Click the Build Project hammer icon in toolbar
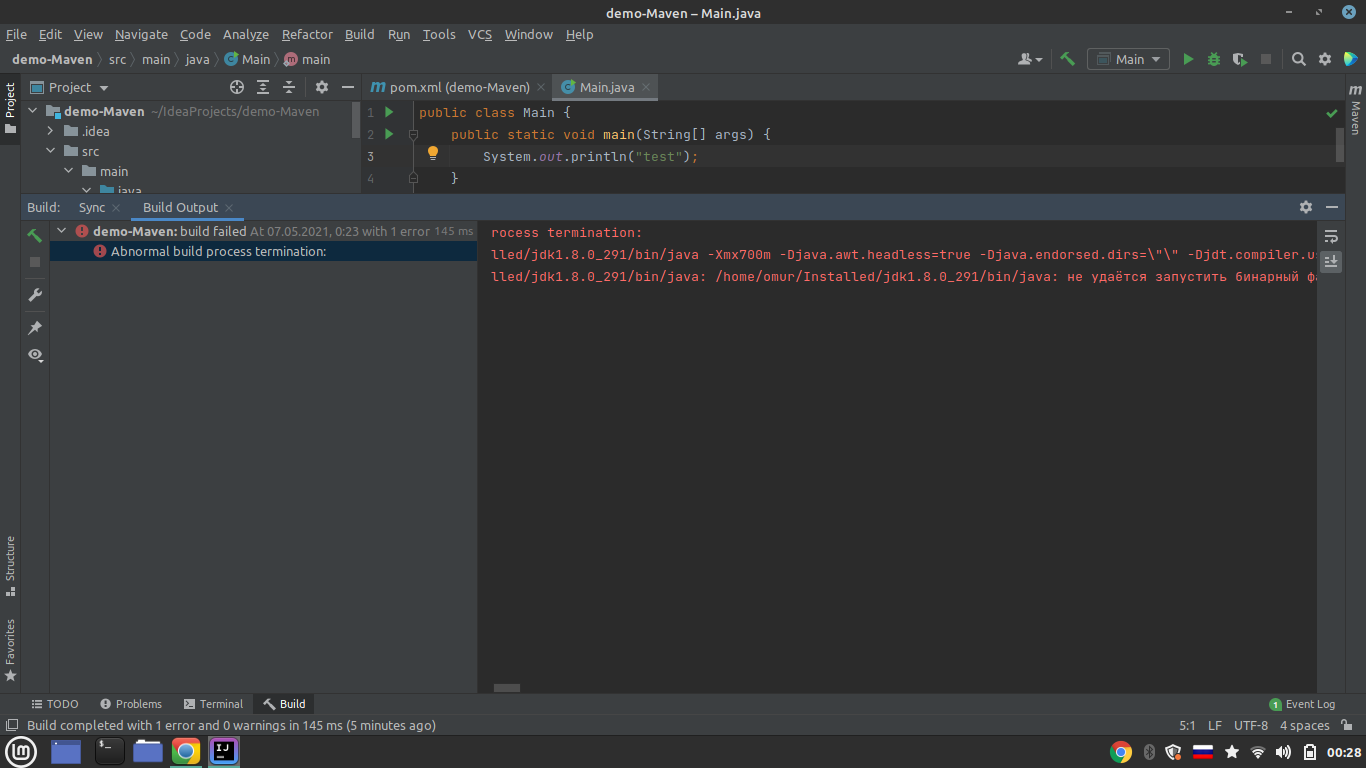The image size is (1366, 768). tap(1068, 59)
